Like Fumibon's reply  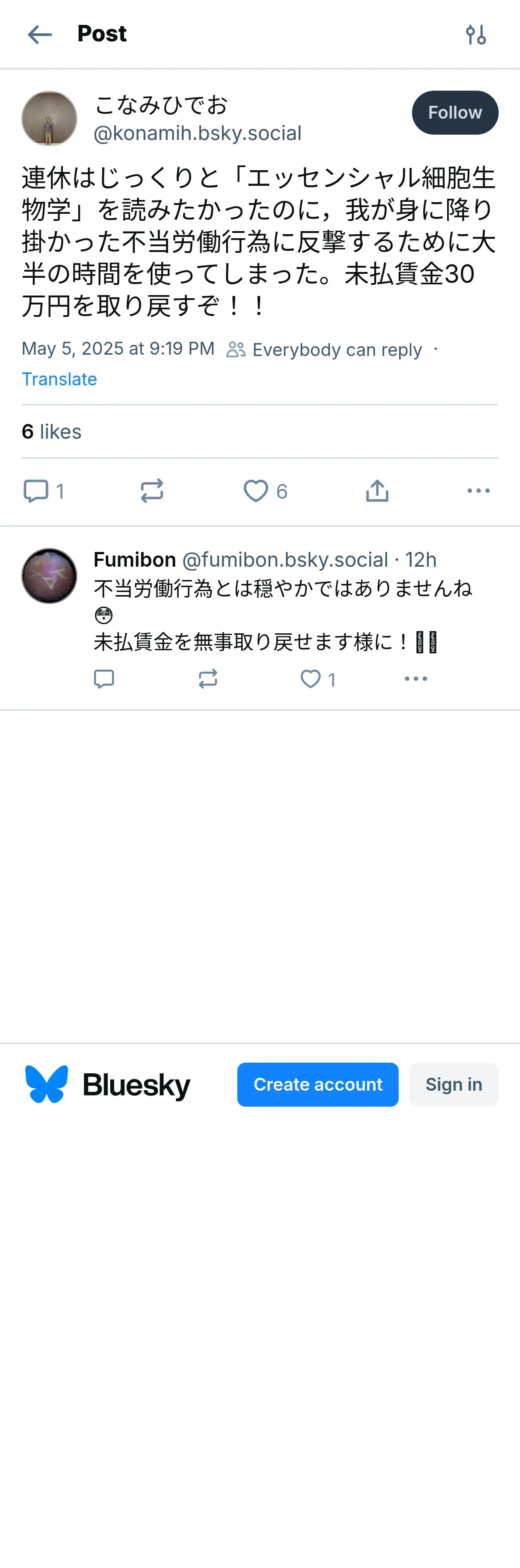point(311,679)
